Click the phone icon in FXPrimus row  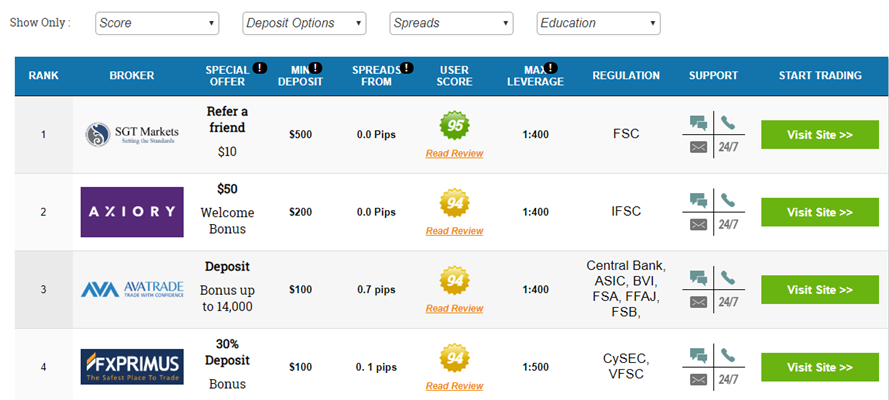(x=728, y=355)
